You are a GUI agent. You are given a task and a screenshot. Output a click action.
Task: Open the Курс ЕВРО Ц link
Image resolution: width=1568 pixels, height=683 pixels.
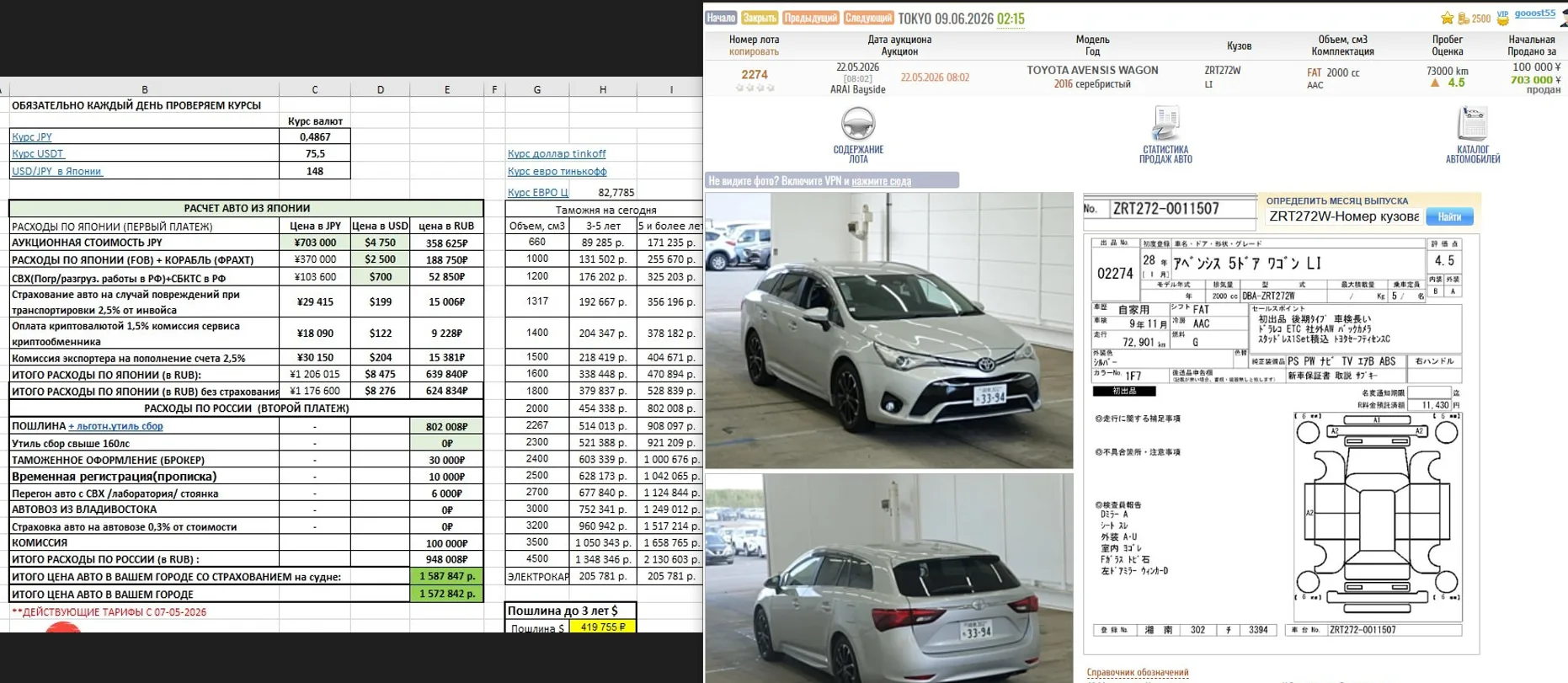pyautogui.click(x=537, y=193)
